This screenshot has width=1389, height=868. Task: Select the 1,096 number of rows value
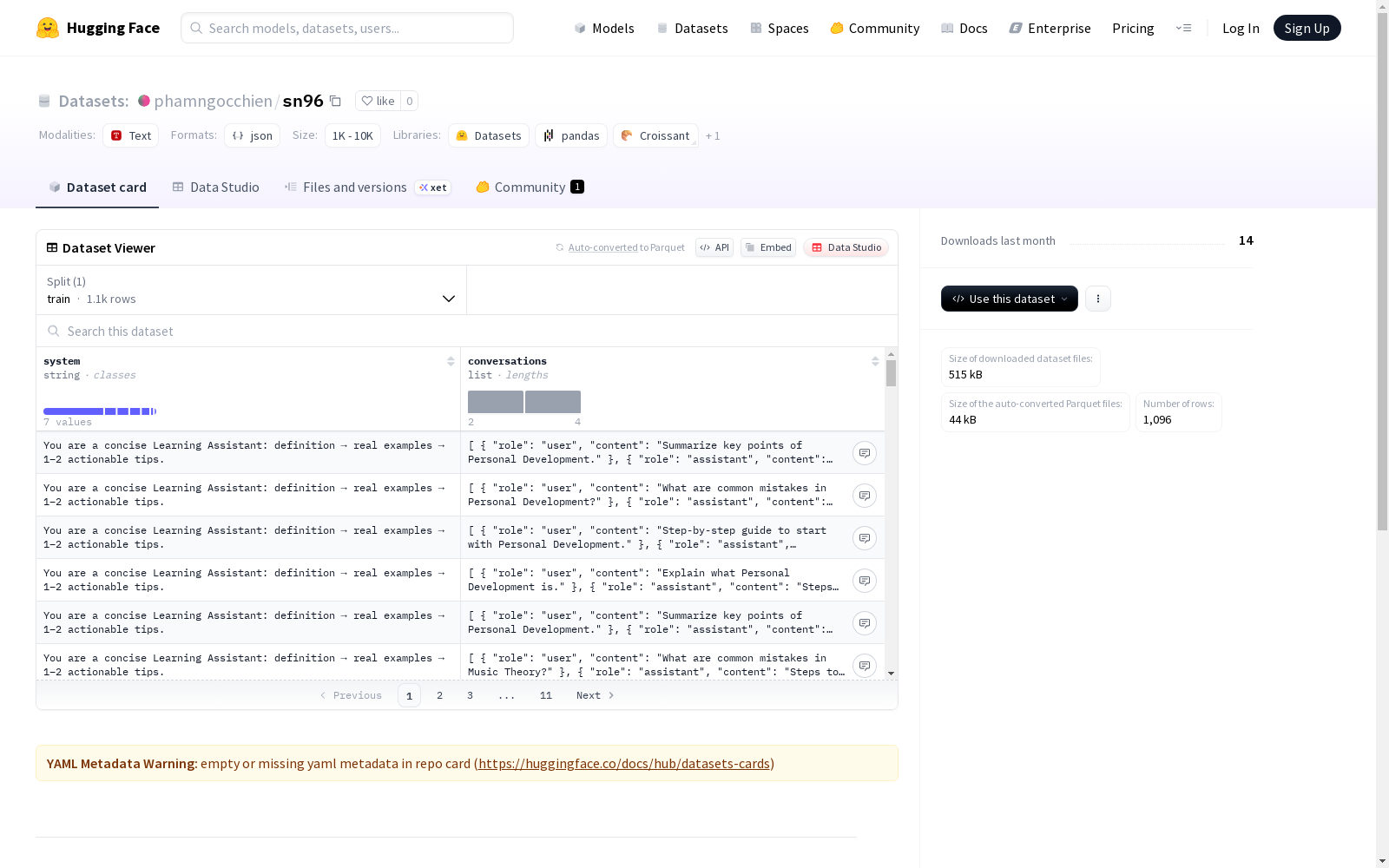click(1157, 419)
